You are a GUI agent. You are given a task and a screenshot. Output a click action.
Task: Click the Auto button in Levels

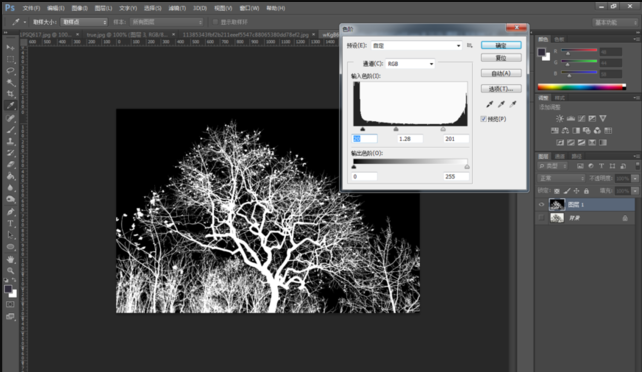pyautogui.click(x=501, y=73)
